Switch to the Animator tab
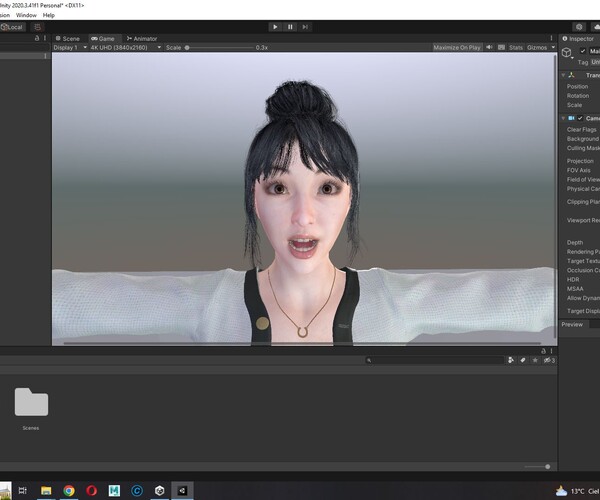 pyautogui.click(x=142, y=39)
